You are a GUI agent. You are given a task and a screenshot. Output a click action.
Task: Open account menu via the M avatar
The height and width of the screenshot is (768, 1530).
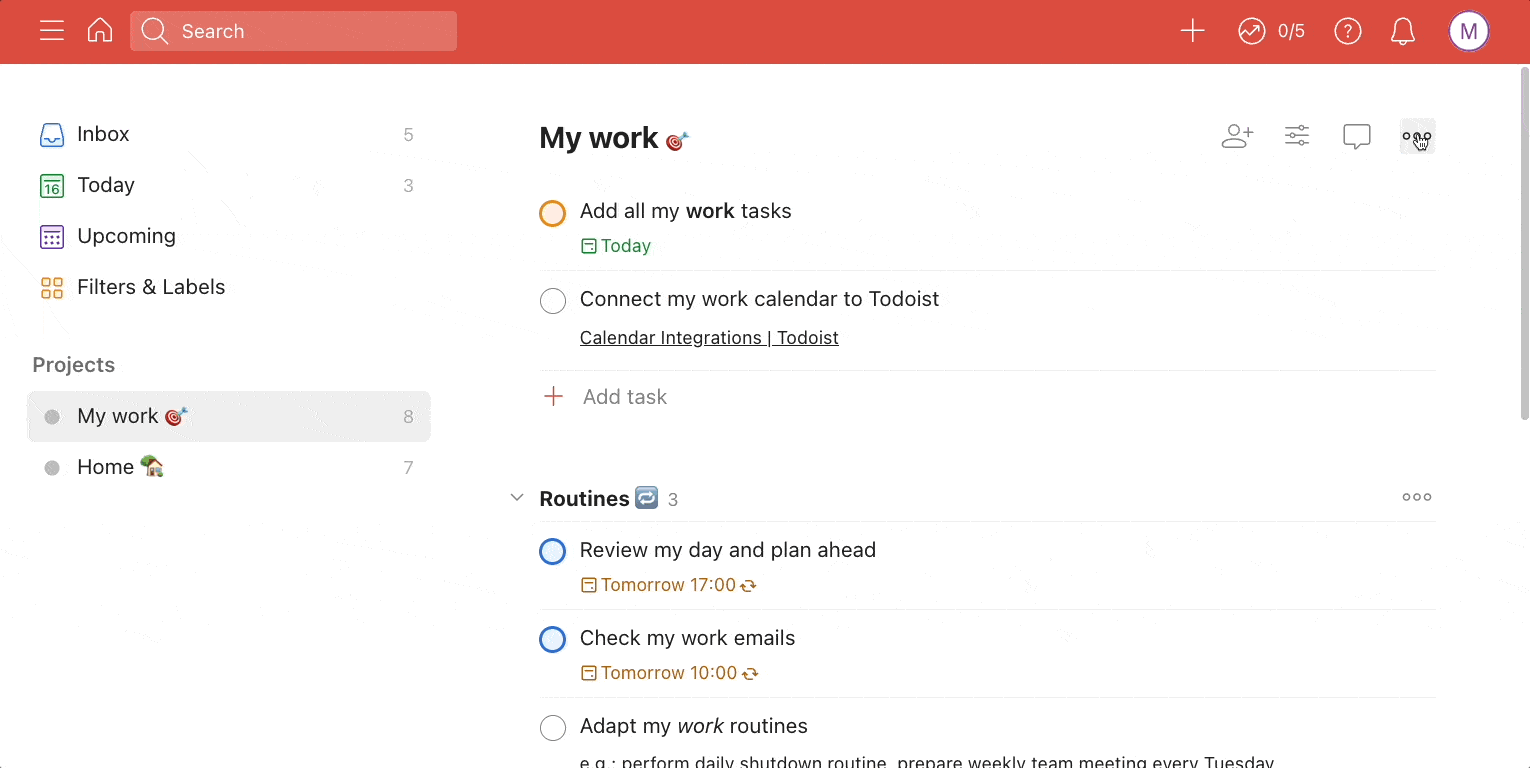click(1468, 31)
